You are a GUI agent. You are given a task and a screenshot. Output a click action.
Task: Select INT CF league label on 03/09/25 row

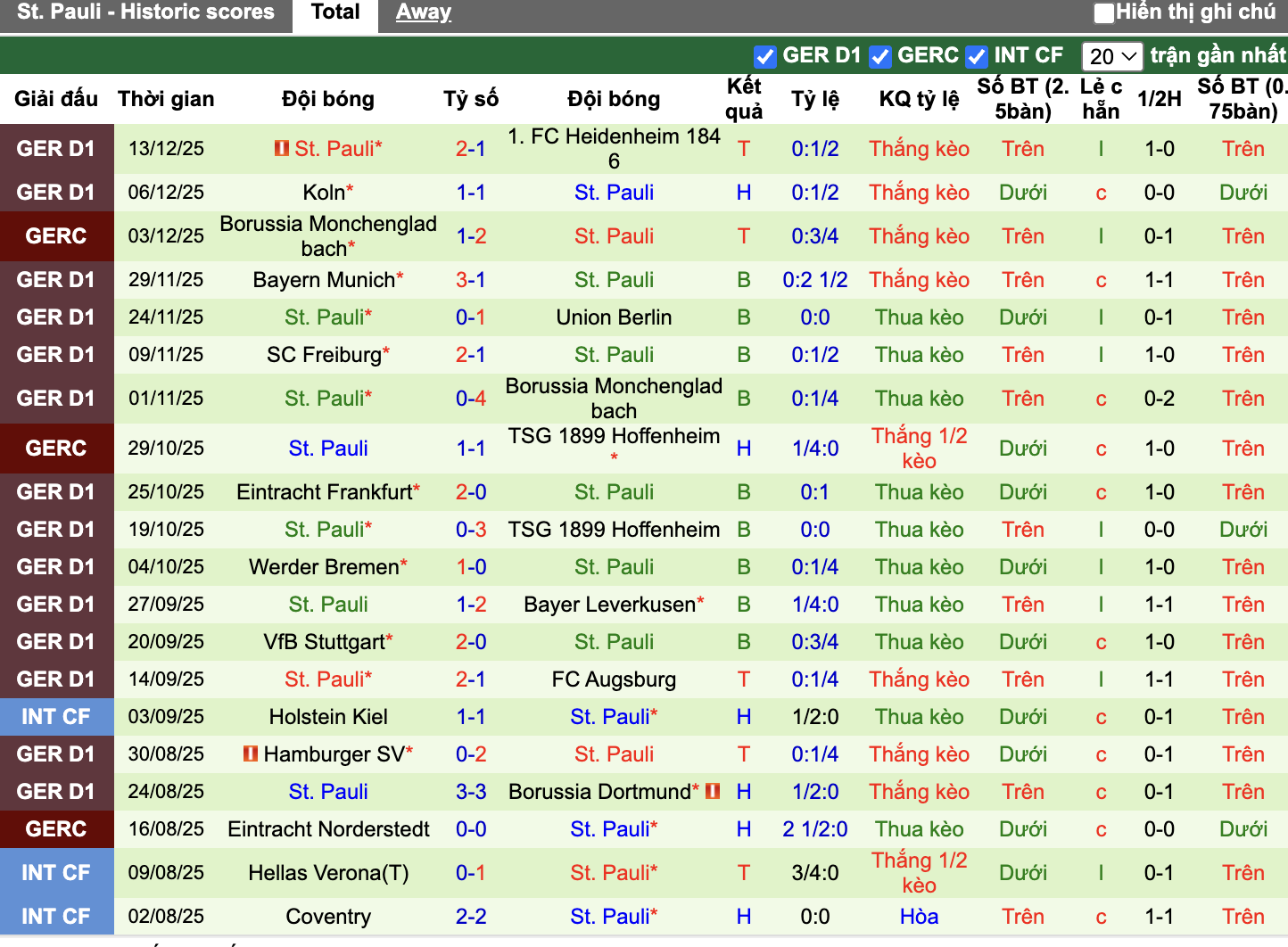[x=56, y=717]
